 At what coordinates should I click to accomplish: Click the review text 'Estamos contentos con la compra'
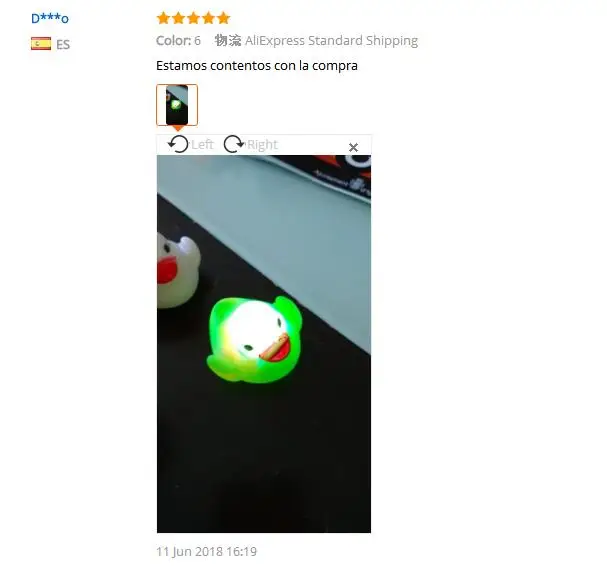click(257, 65)
